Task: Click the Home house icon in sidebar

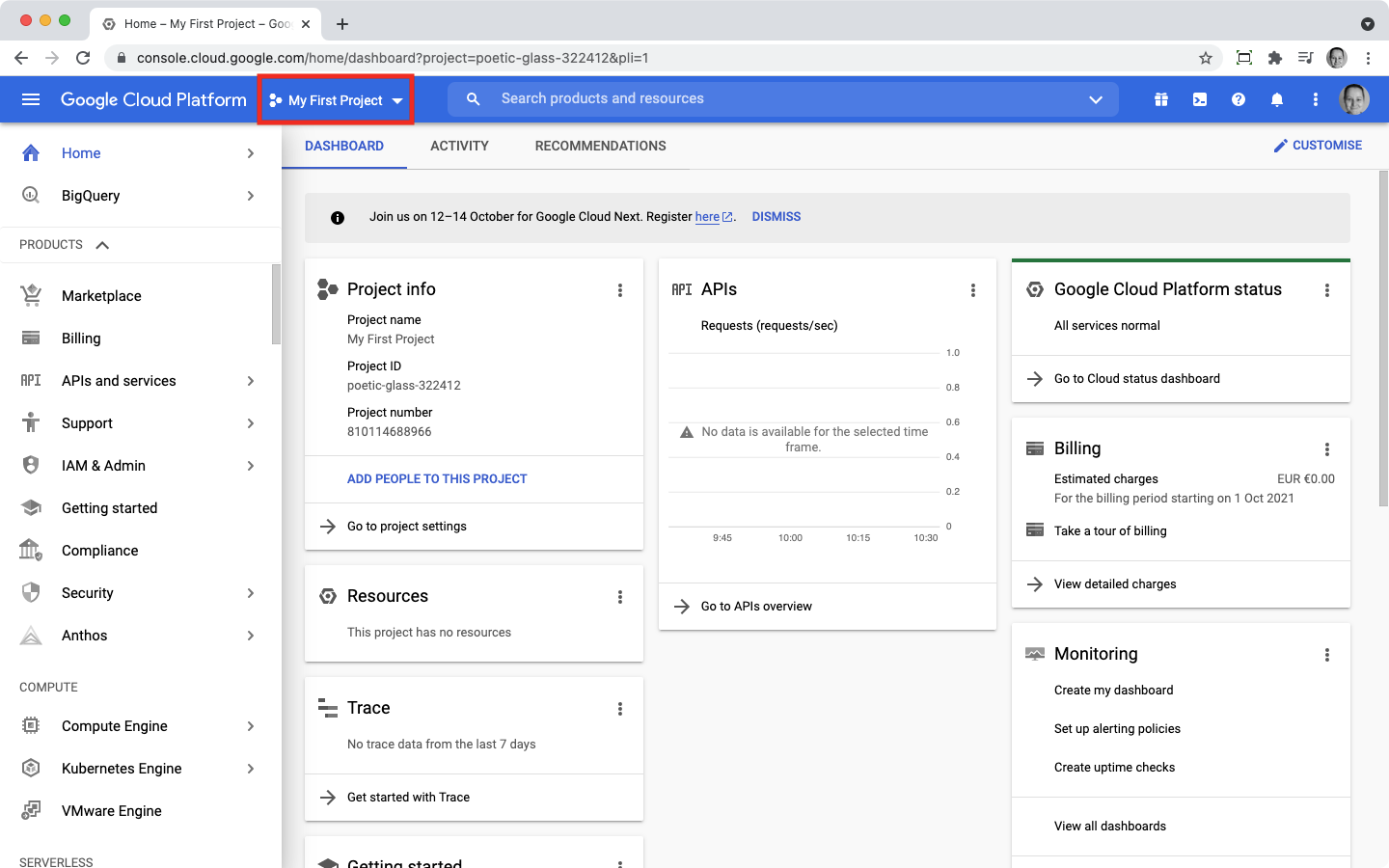Action: pos(31,153)
